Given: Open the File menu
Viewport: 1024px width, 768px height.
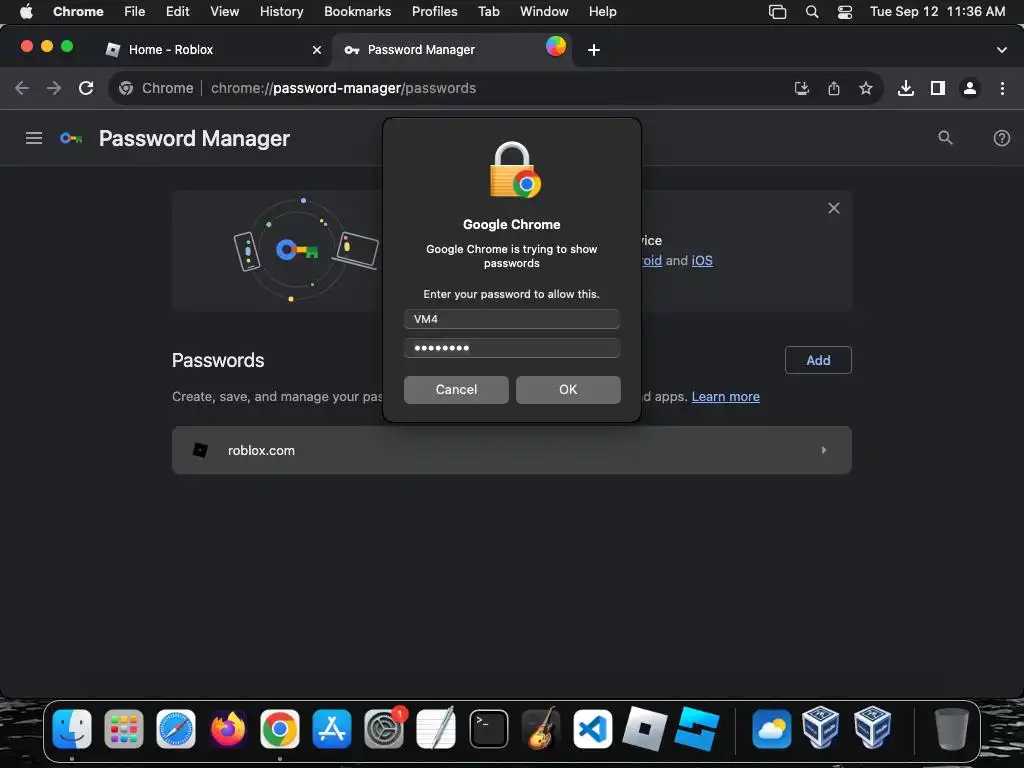Looking at the screenshot, I should tap(135, 11).
